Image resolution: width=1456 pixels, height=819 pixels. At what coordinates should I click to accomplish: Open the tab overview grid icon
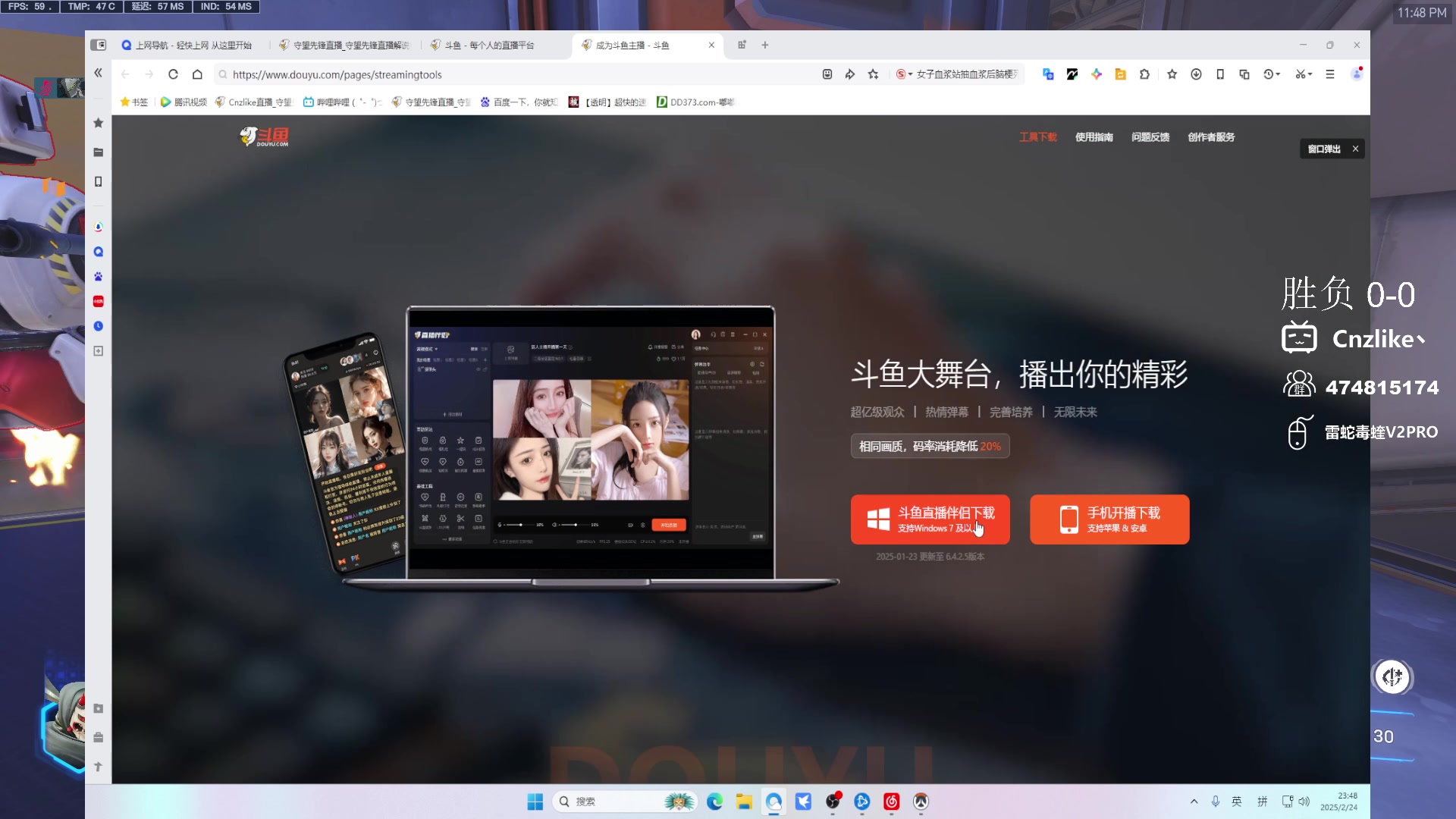click(x=742, y=45)
